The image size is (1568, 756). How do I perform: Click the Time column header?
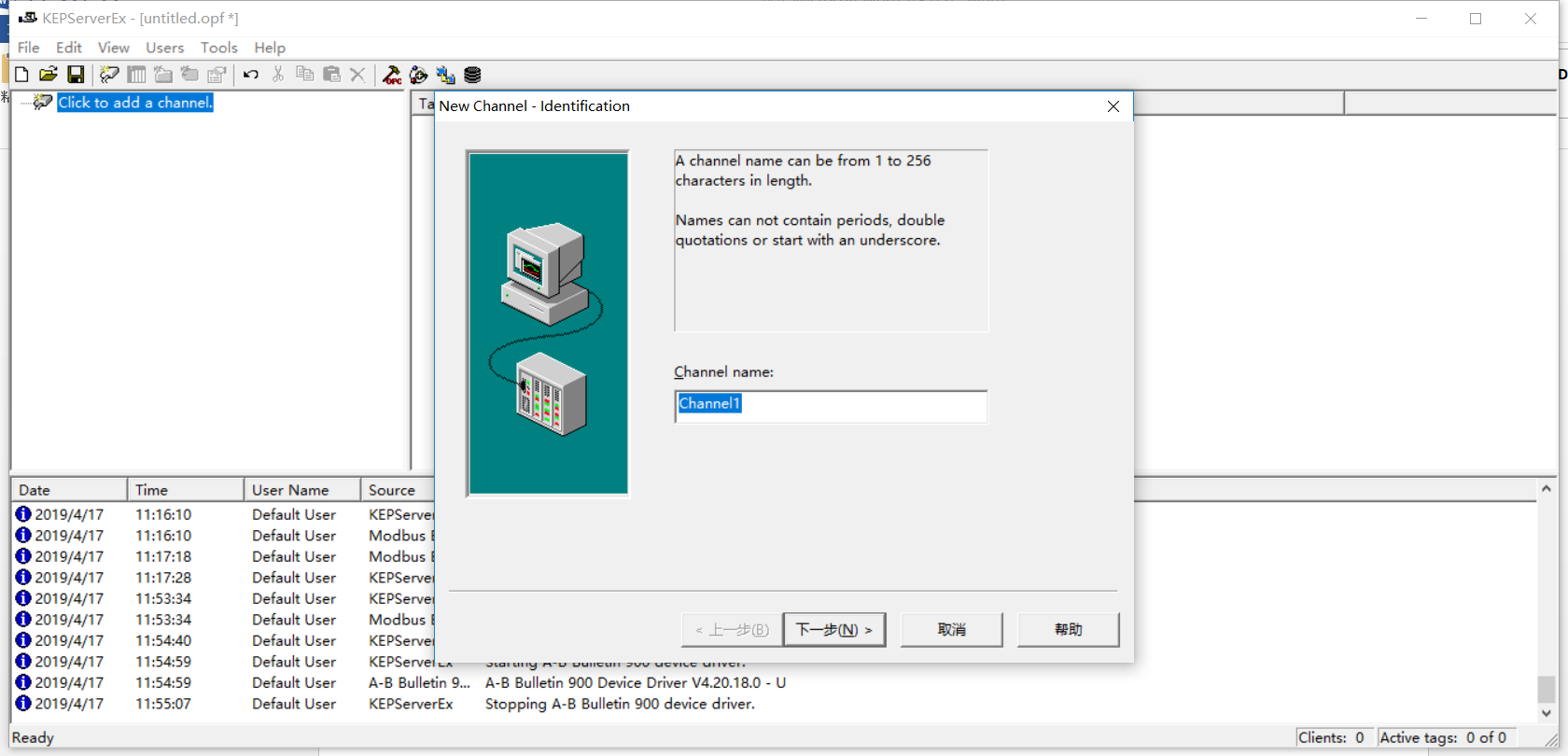pos(186,490)
